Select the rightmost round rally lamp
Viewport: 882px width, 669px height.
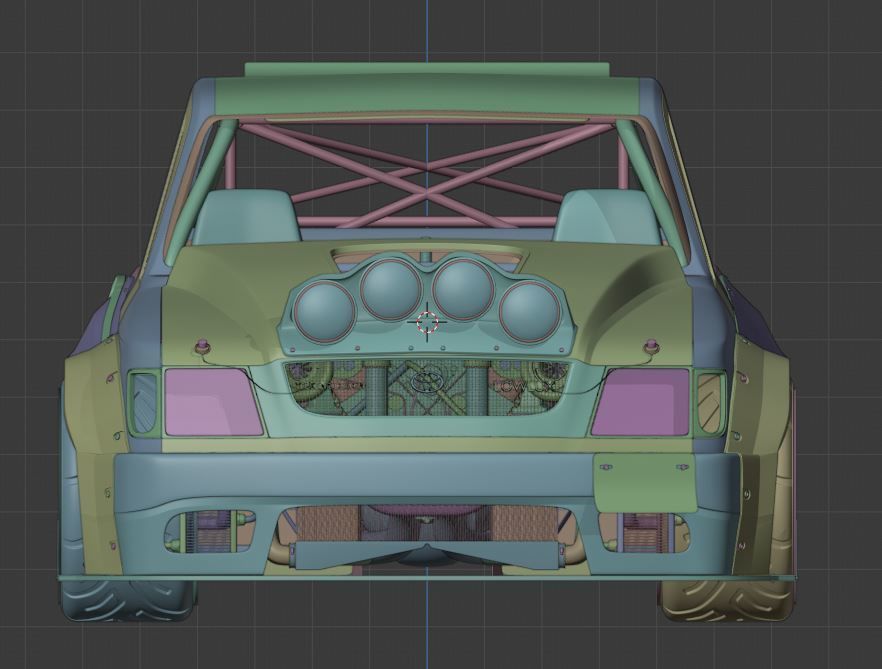[x=529, y=311]
